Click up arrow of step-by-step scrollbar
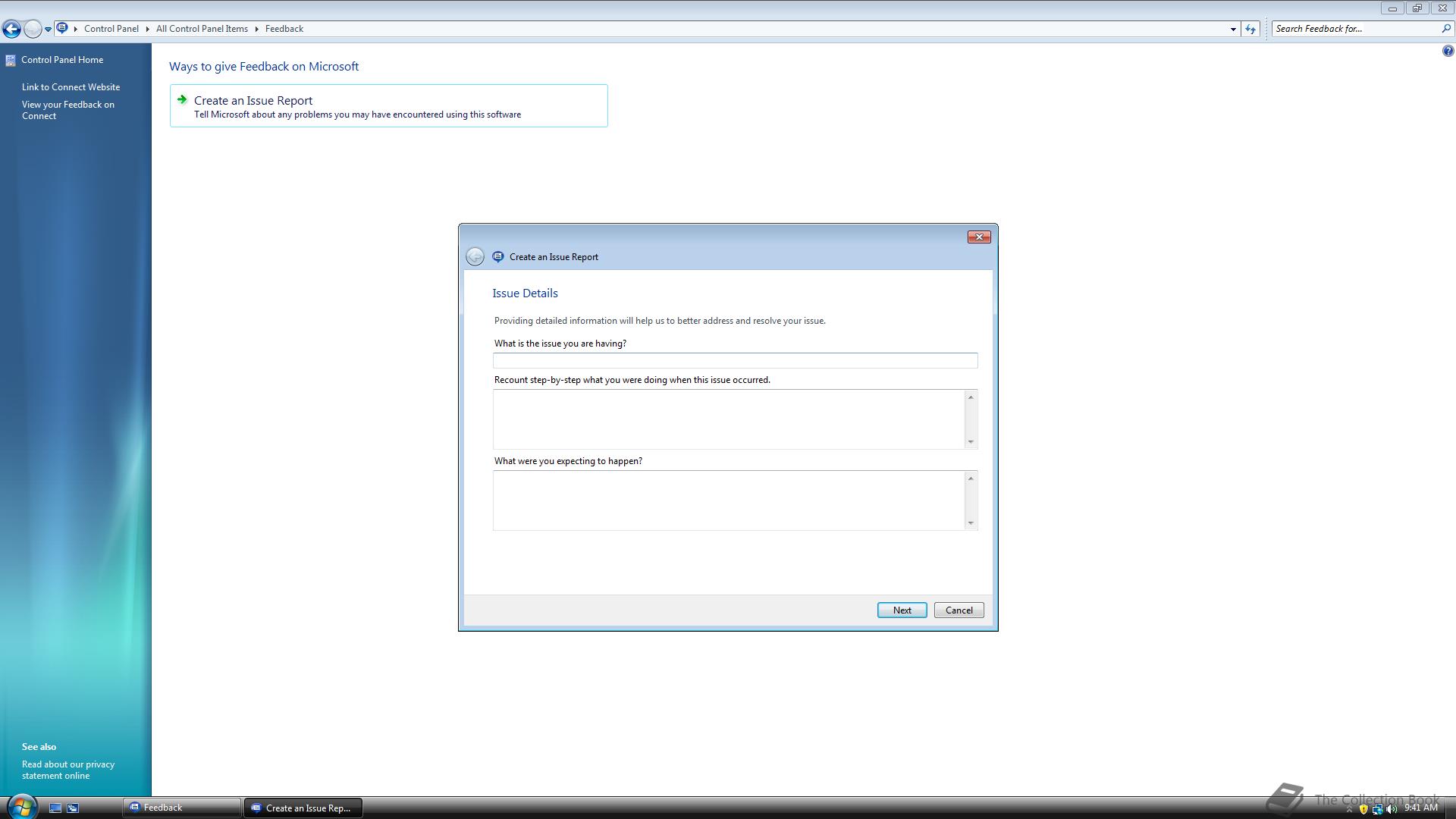The image size is (1456, 819). [971, 397]
